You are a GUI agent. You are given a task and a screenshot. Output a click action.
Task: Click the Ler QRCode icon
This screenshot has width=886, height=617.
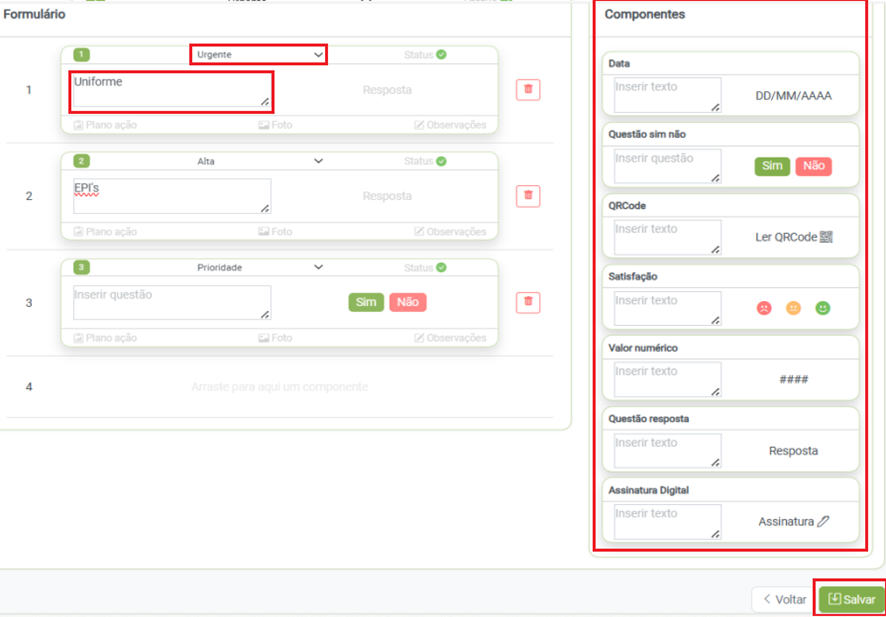(826, 237)
